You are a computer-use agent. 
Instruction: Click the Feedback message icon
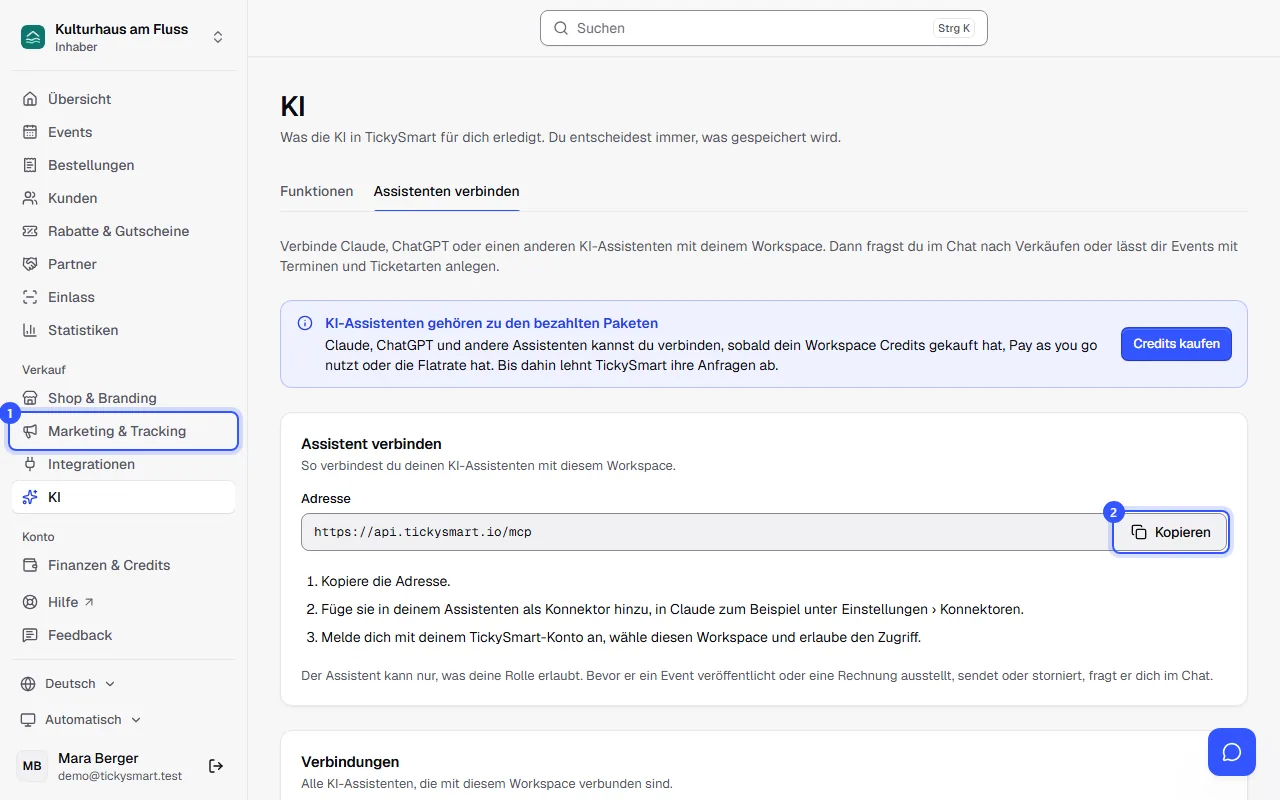coord(30,635)
